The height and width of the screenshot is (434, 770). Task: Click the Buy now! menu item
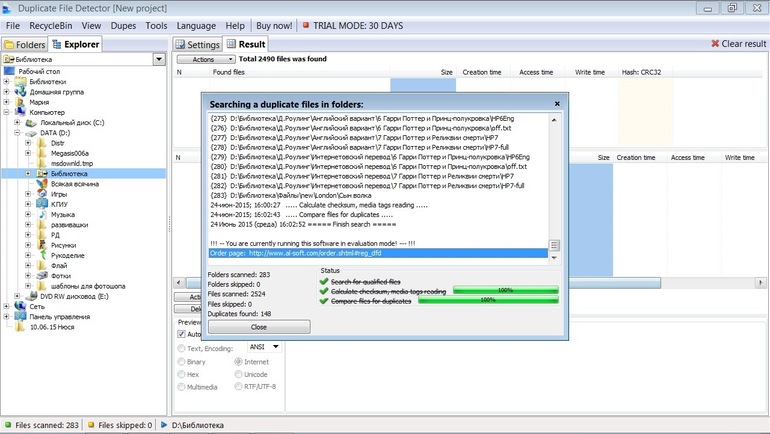[x=274, y=26]
